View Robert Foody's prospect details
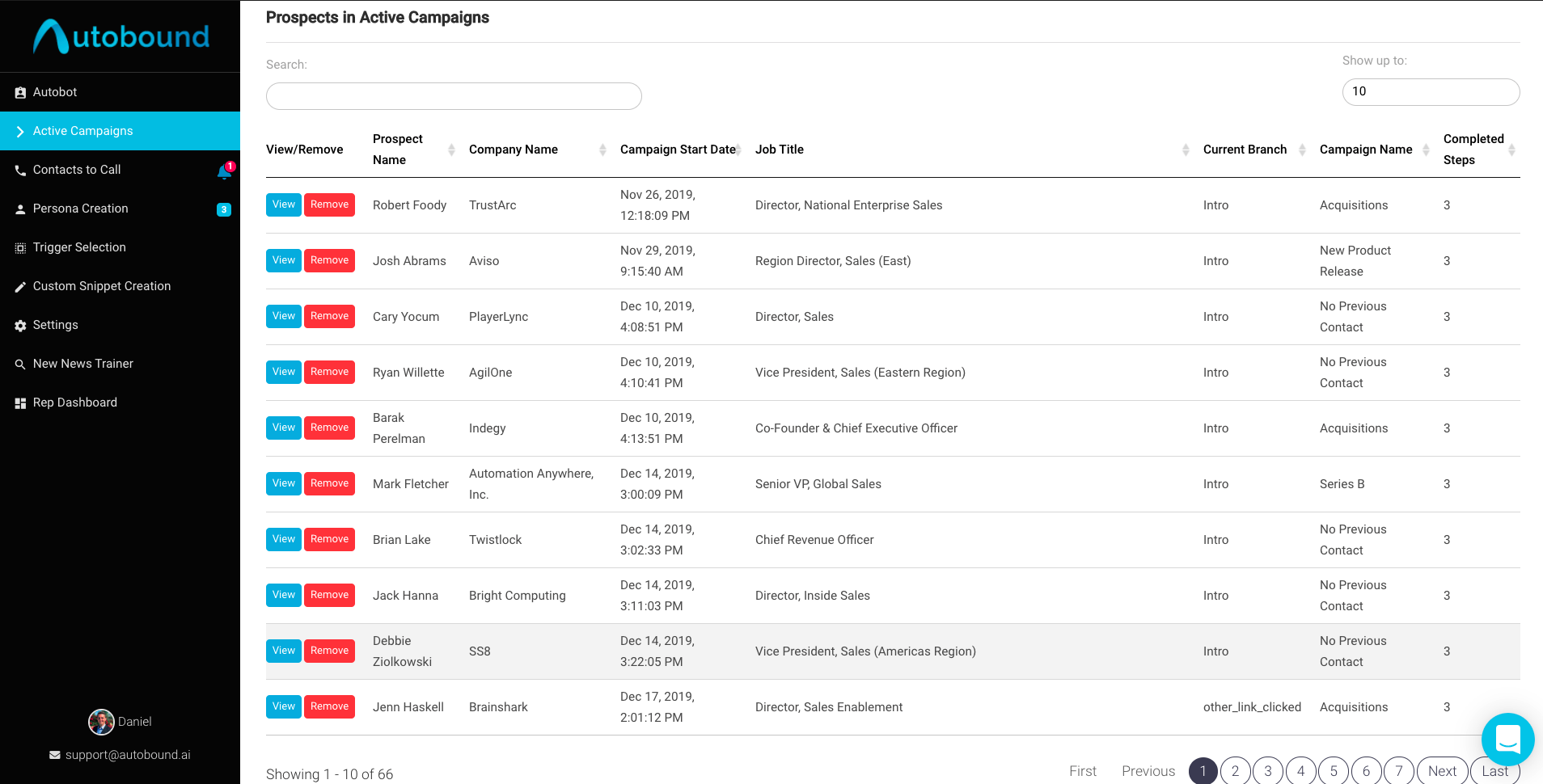1543x784 pixels. click(283, 204)
